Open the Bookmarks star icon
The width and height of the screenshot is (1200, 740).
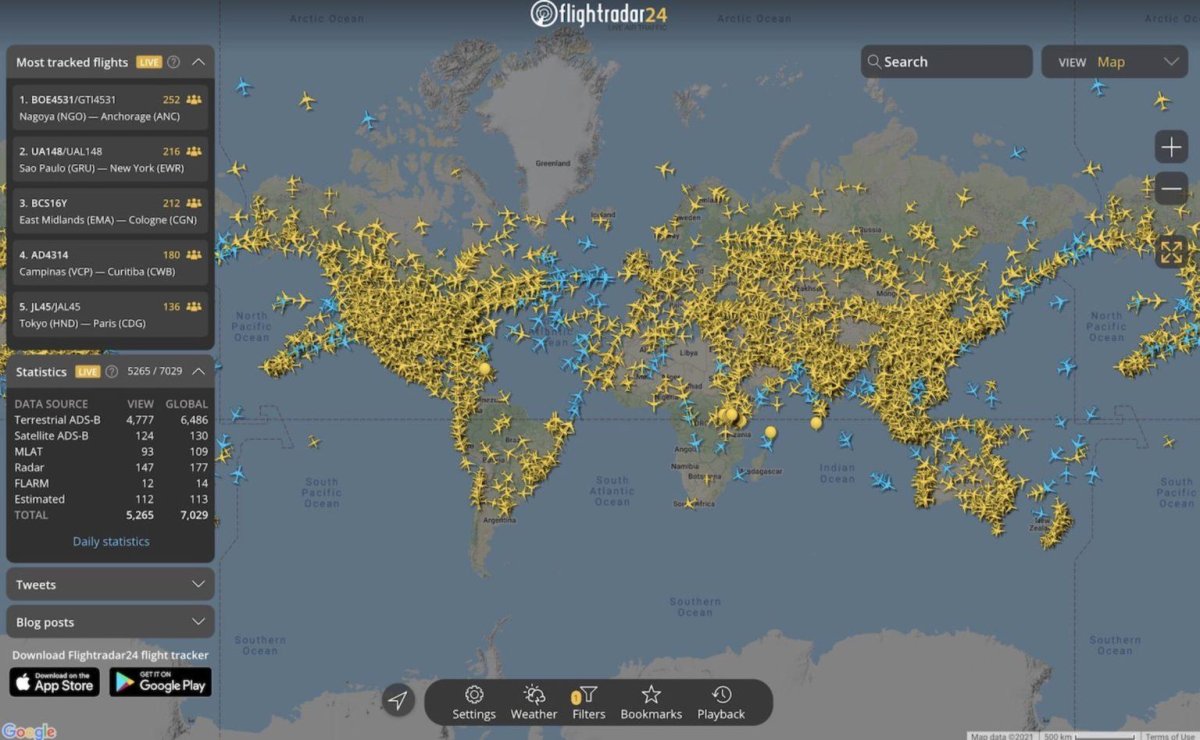(651, 702)
